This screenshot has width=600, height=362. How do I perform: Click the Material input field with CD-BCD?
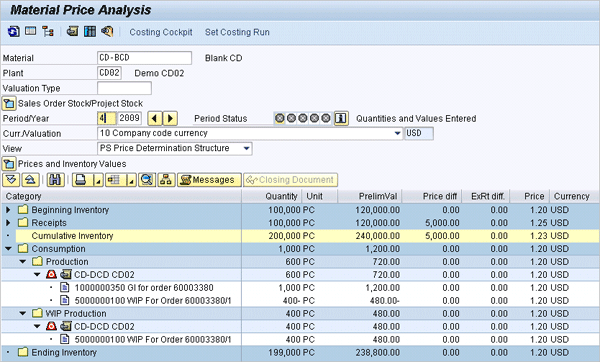144,58
